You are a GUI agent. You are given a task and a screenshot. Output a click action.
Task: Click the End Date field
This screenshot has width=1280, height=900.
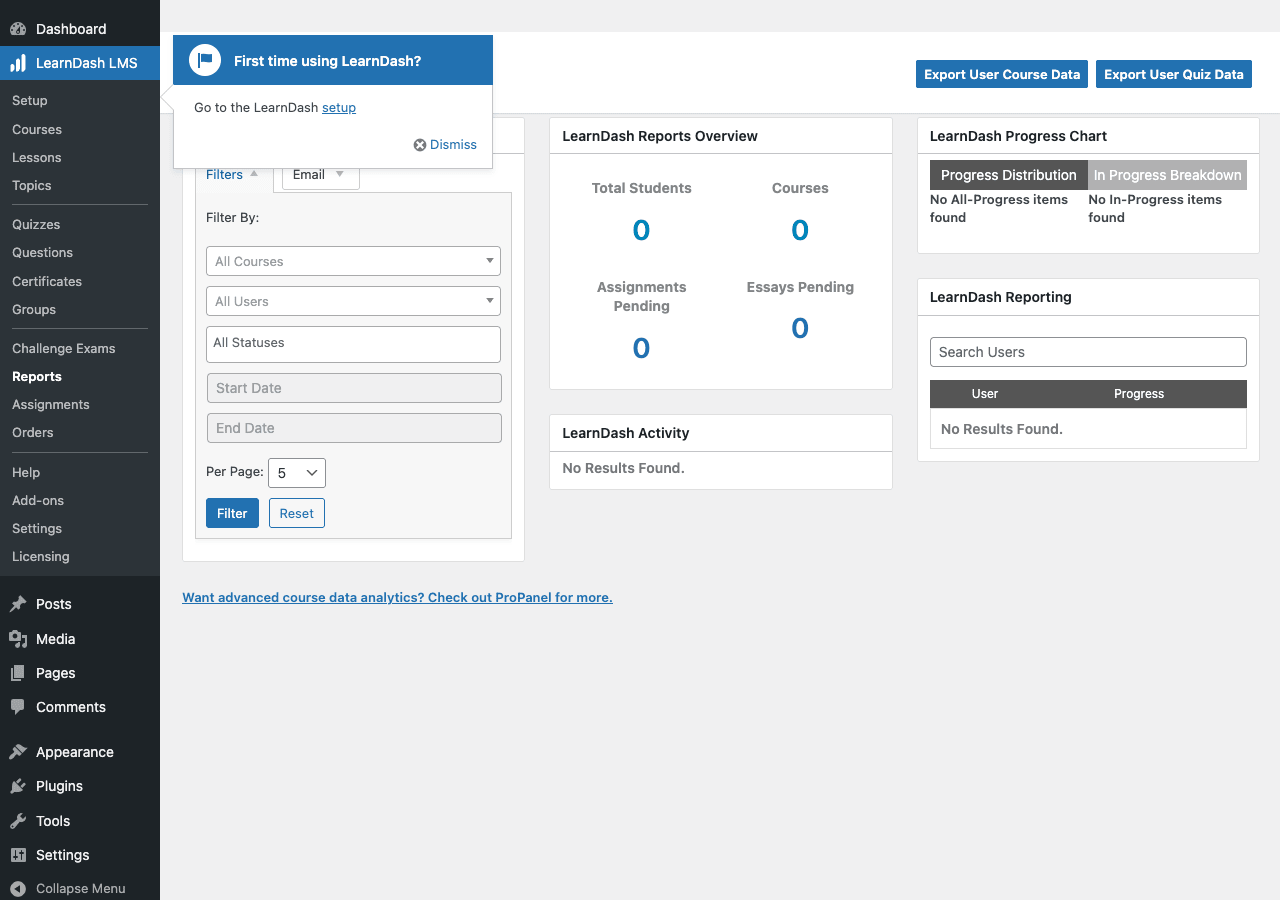point(354,428)
